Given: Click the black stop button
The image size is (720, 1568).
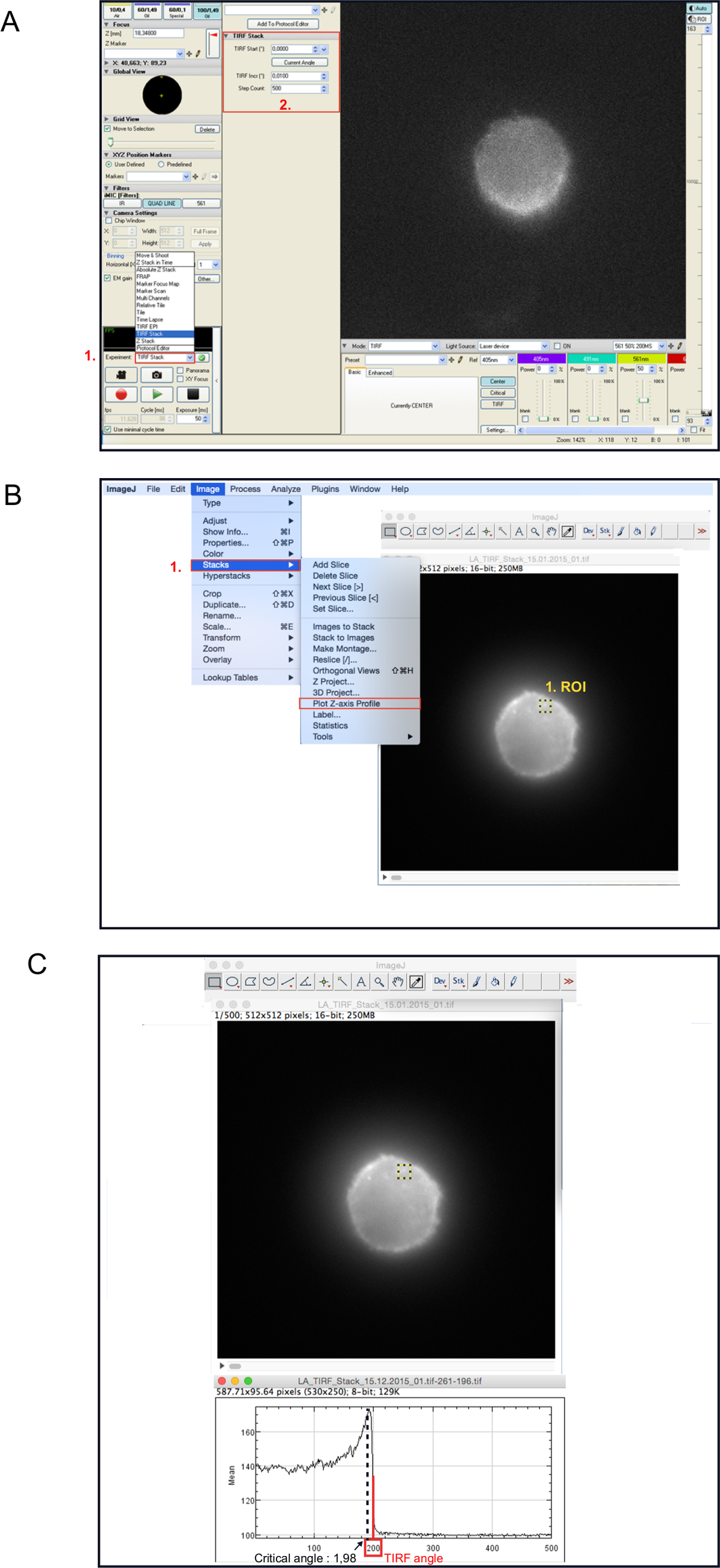Looking at the screenshot, I should 193,395.
